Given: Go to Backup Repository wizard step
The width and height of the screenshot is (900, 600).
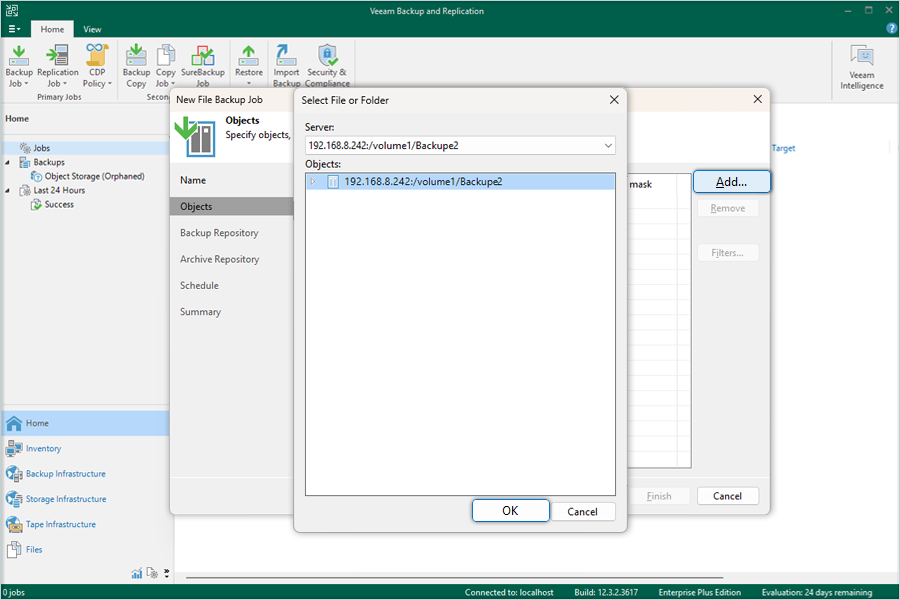Looking at the screenshot, I should click(x=219, y=233).
